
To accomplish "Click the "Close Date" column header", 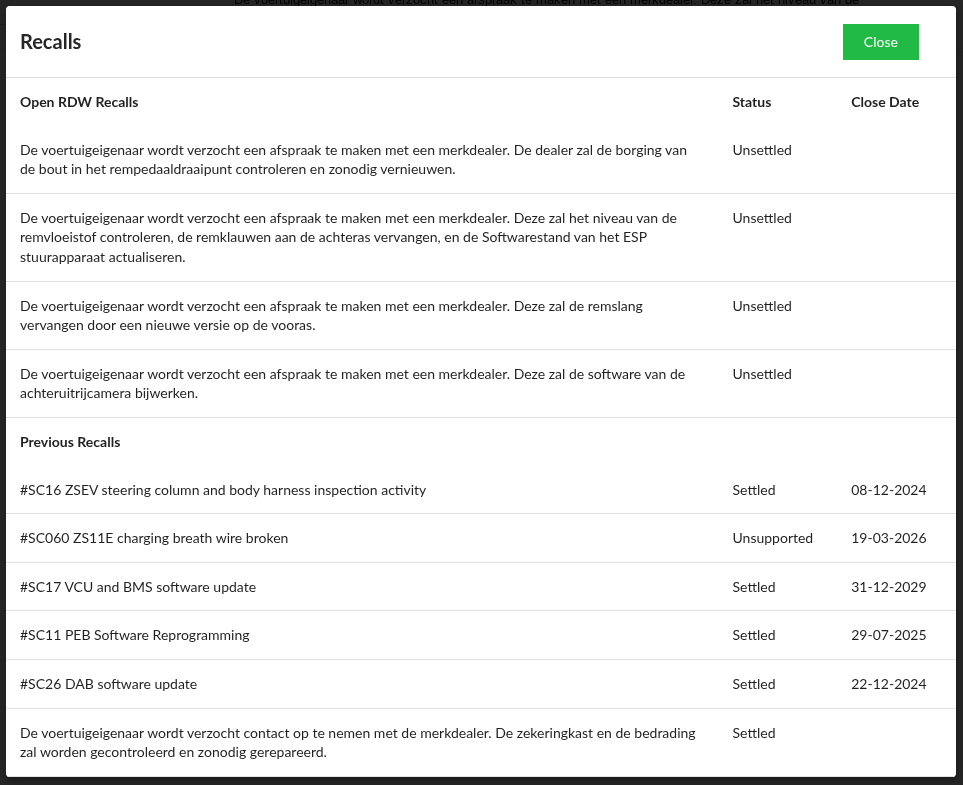I will click(885, 102).
